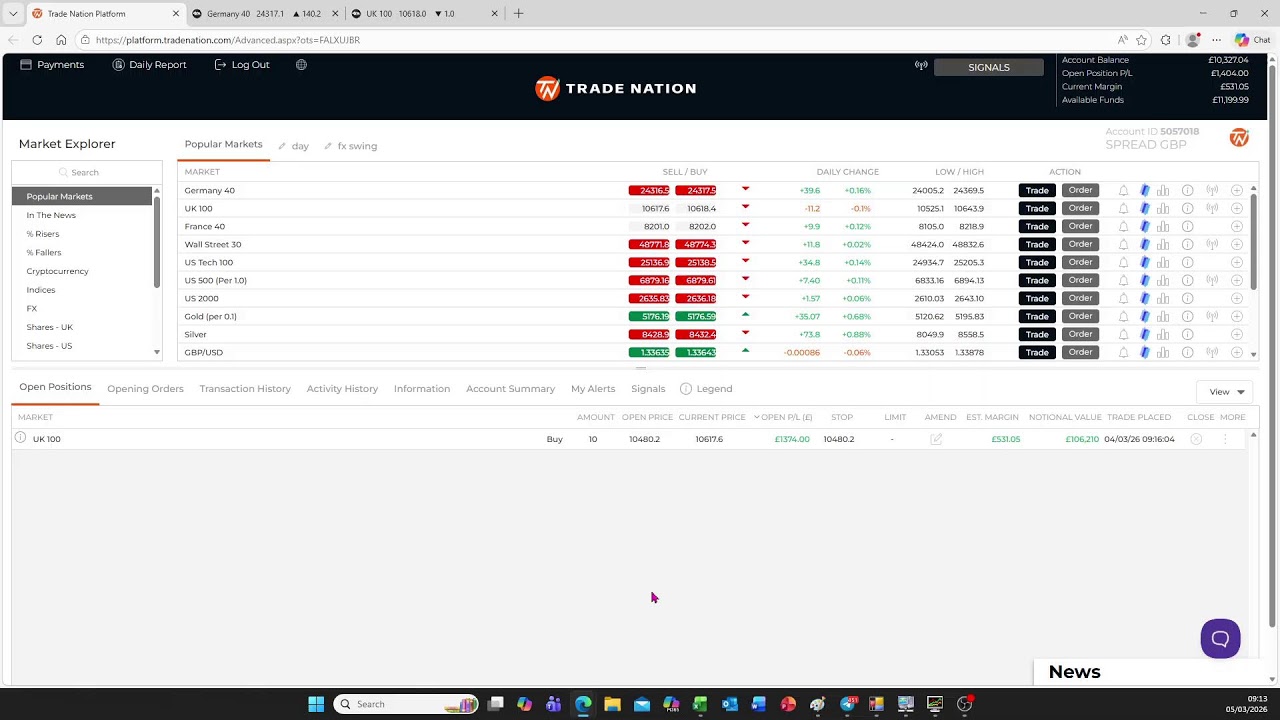This screenshot has height=720, width=1280.
Task: Click the globe language icon in top bar
Action: coord(301,64)
